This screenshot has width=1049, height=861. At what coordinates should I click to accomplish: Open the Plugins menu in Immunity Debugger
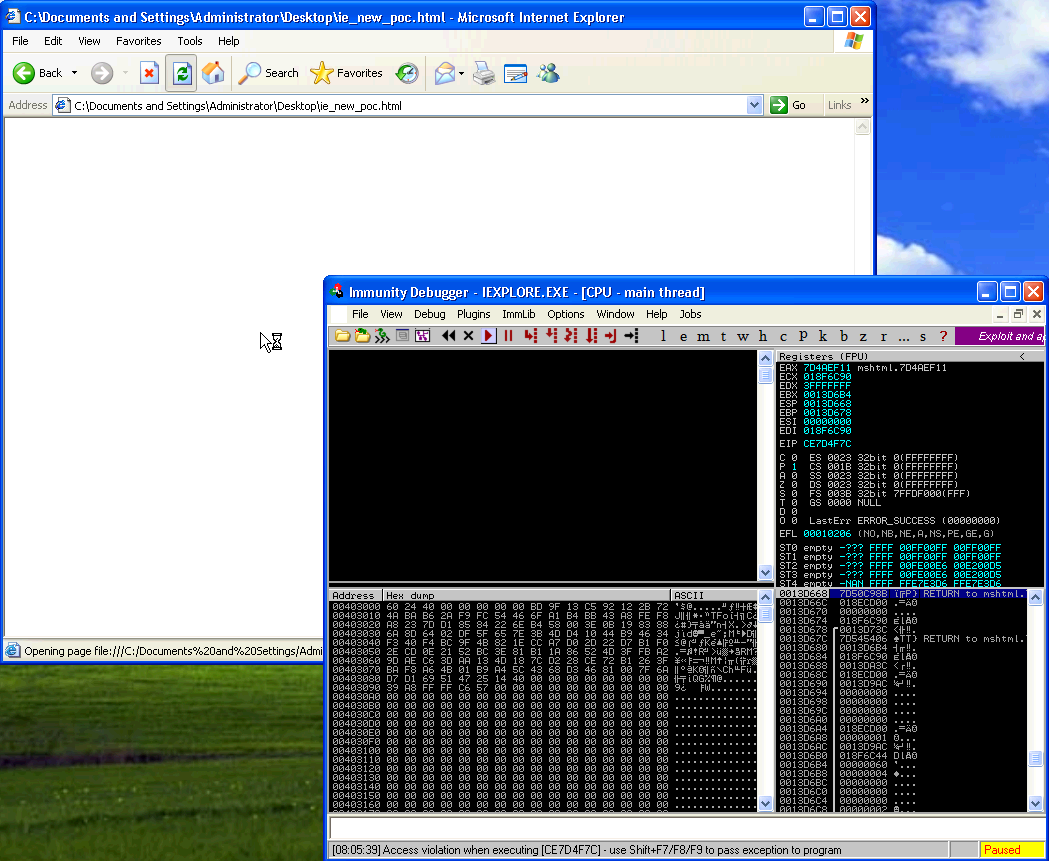[474, 314]
